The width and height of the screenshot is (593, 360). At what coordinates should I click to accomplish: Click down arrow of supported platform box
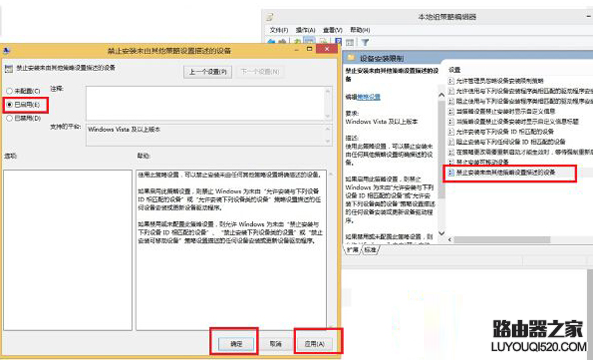click(x=328, y=141)
